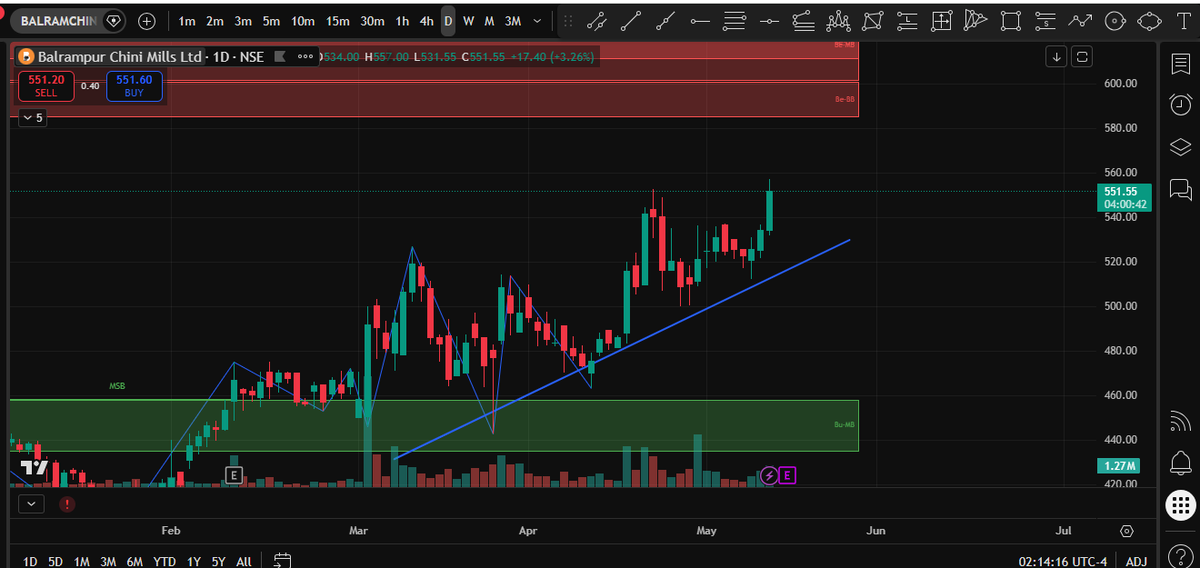
Task: Switch to the 3M interval in top bar
Action: 513,20
